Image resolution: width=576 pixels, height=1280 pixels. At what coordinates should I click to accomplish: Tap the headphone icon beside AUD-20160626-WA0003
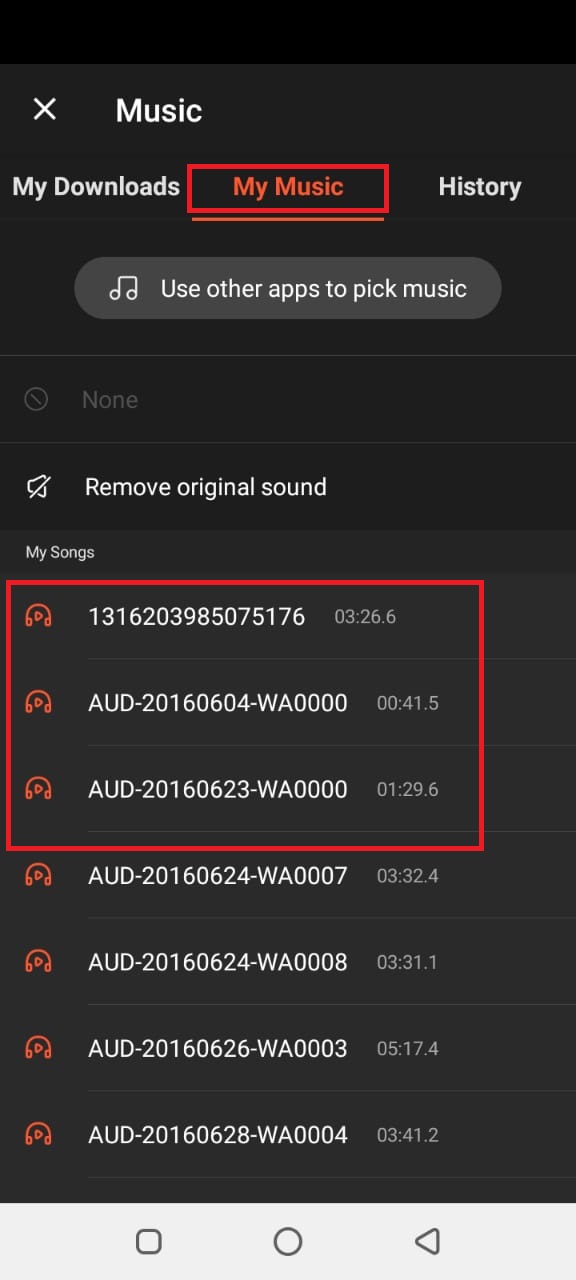click(38, 1048)
